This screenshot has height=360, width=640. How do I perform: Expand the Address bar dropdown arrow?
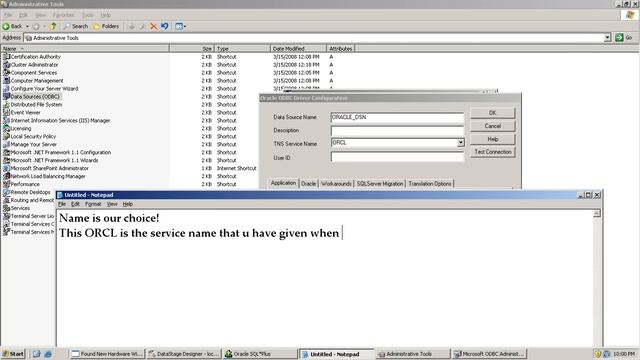tap(607, 38)
